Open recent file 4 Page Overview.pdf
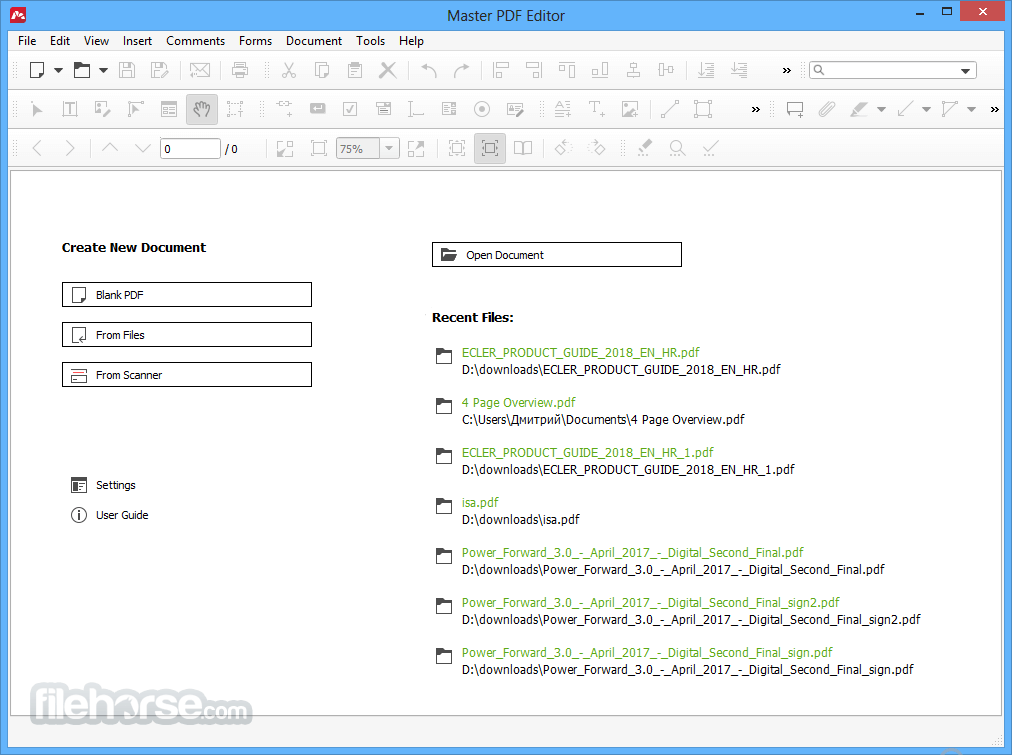Screen dimensions: 1012x755 coord(518,402)
